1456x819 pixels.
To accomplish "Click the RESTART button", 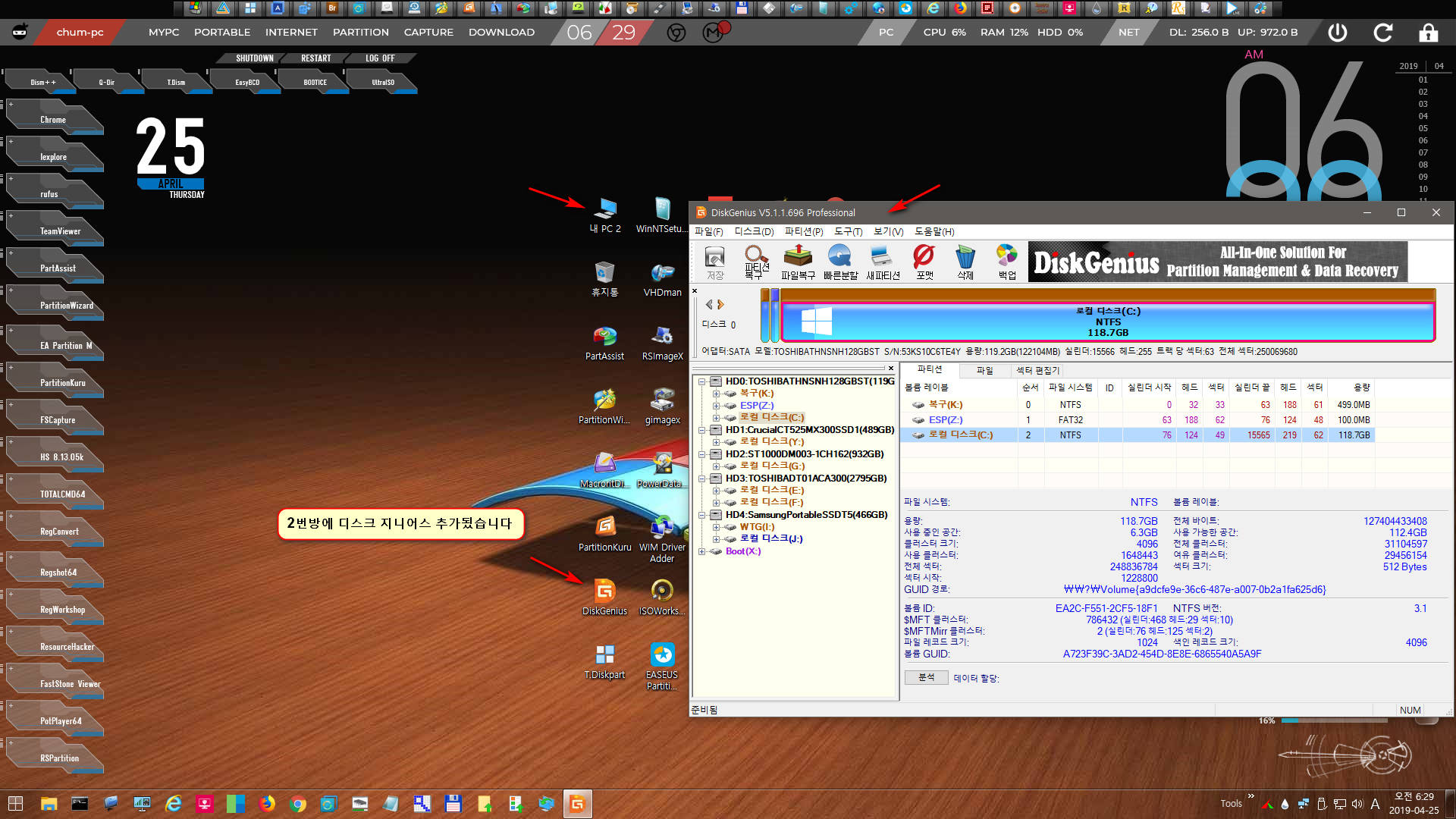I will click(x=315, y=58).
